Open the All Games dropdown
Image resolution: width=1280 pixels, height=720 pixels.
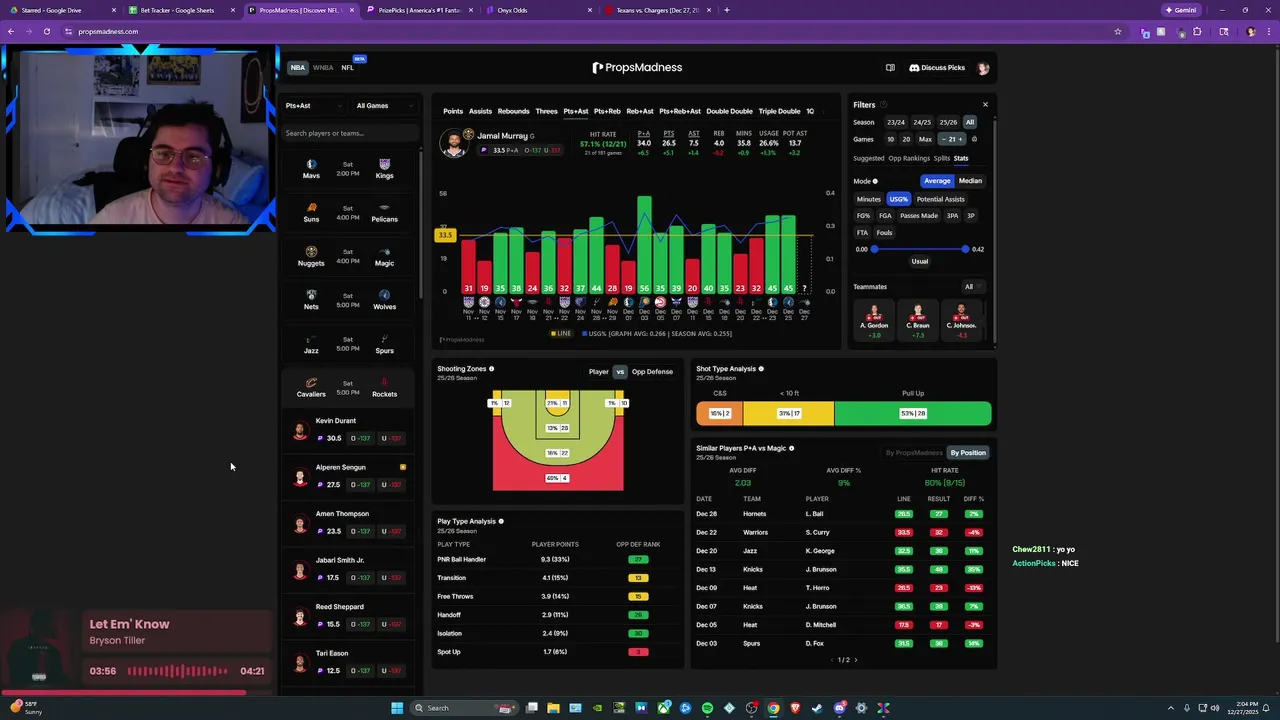(384, 106)
